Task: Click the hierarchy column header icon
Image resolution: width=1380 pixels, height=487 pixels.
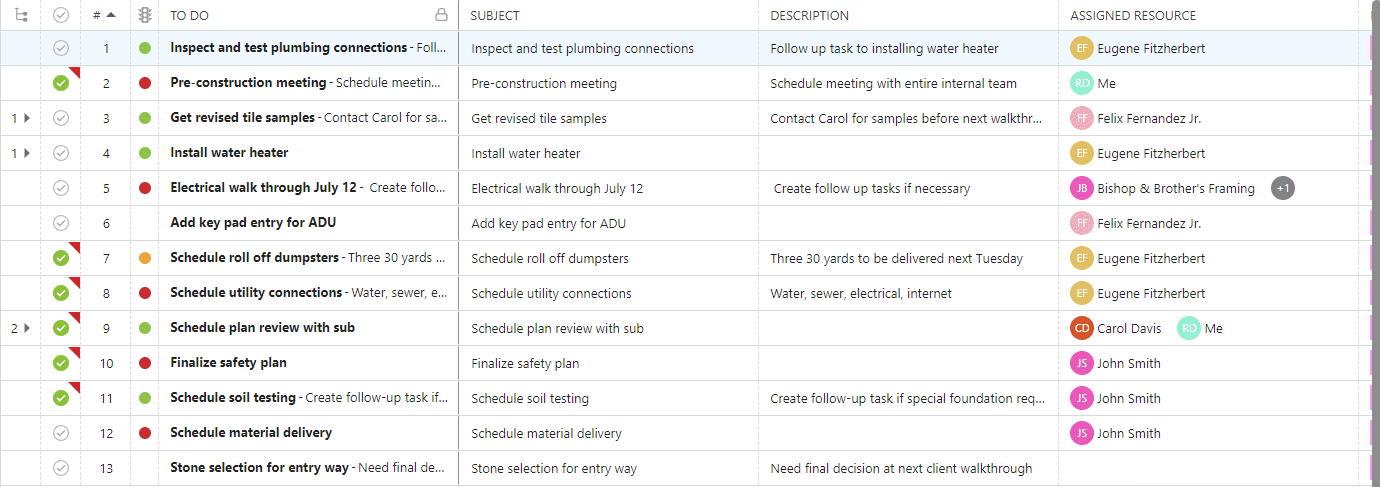Action: tap(21, 15)
